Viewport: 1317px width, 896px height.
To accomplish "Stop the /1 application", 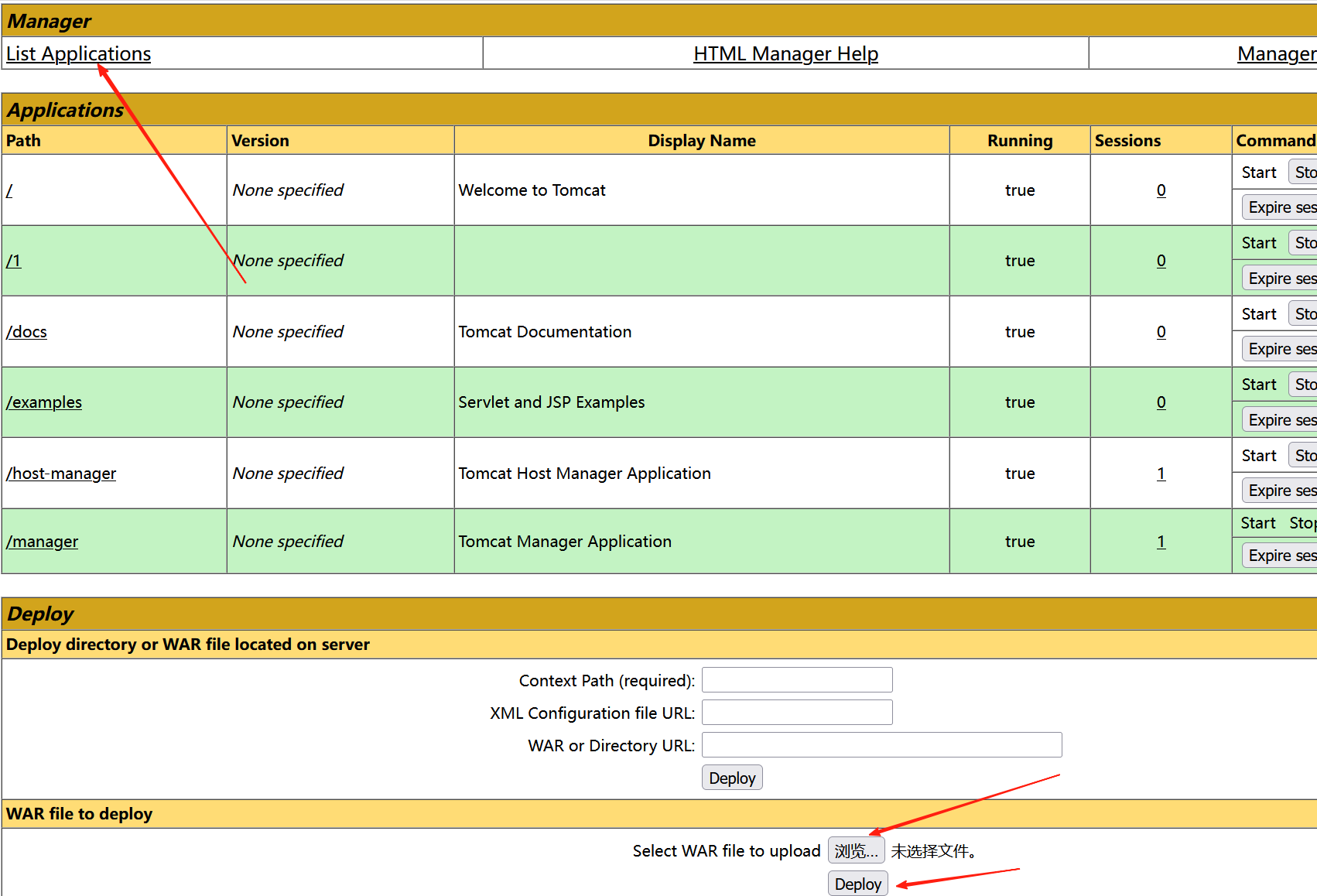I will 1304,243.
